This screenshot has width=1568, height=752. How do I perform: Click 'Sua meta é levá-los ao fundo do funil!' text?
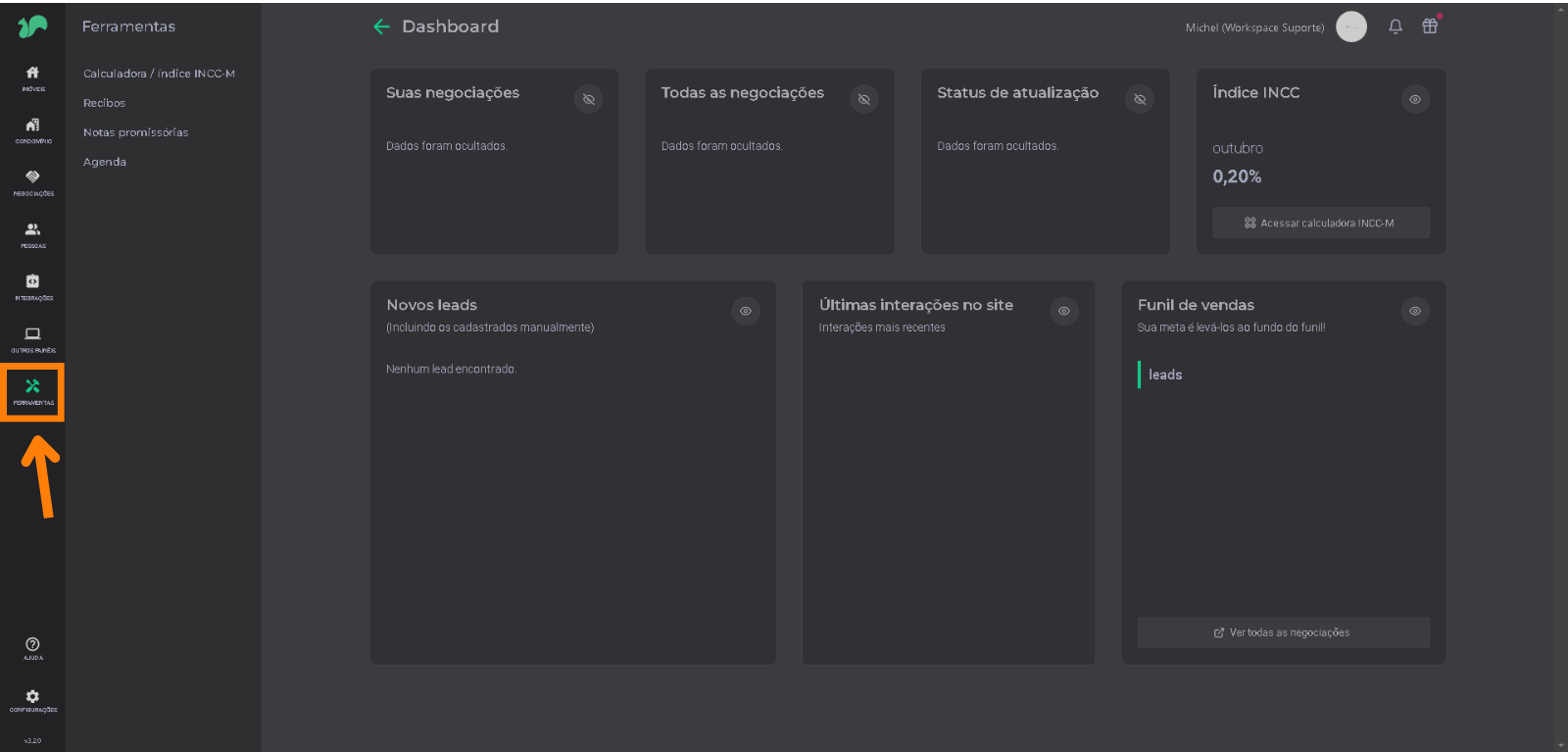[1231, 327]
